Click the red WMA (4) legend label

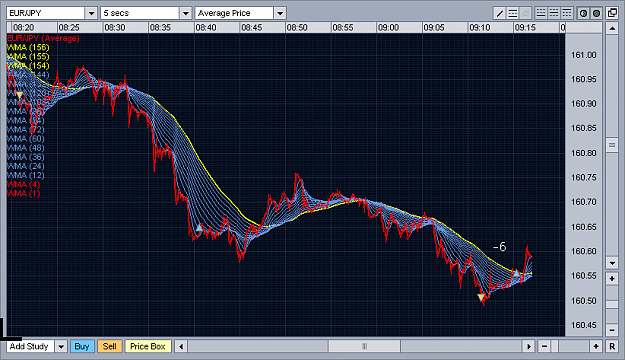(x=24, y=185)
